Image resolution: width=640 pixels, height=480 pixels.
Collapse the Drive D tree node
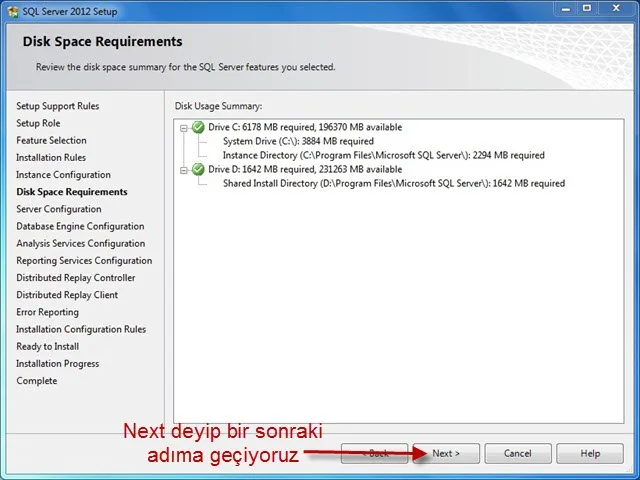pyautogui.click(x=184, y=170)
